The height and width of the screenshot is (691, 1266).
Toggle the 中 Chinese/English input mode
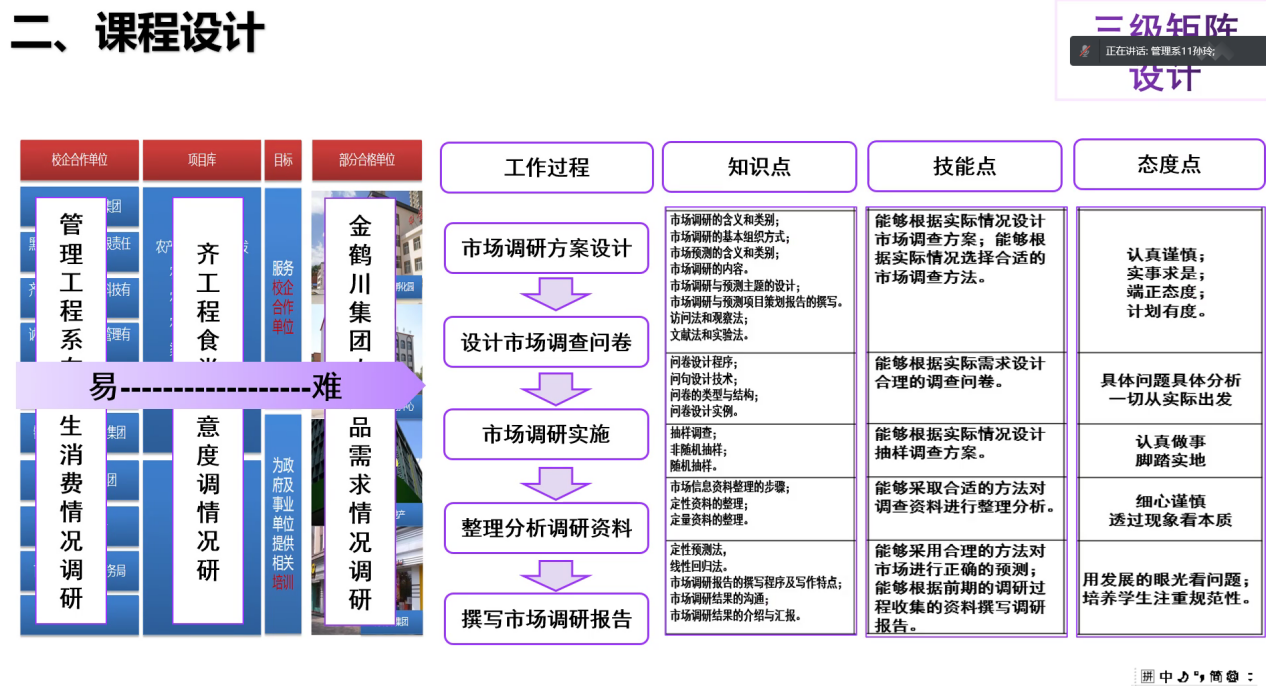1166,676
